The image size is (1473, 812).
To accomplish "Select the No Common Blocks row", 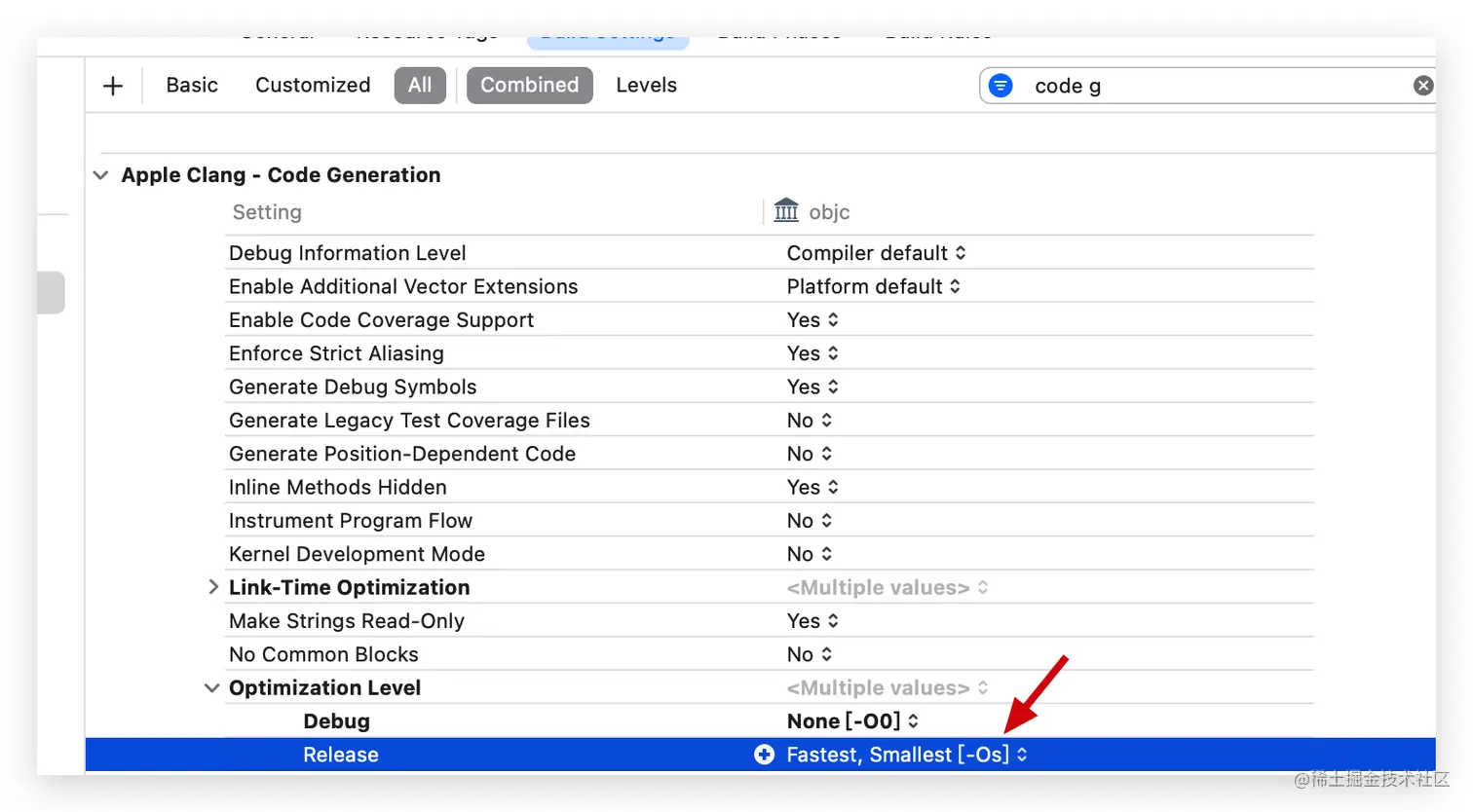I will point(769,654).
